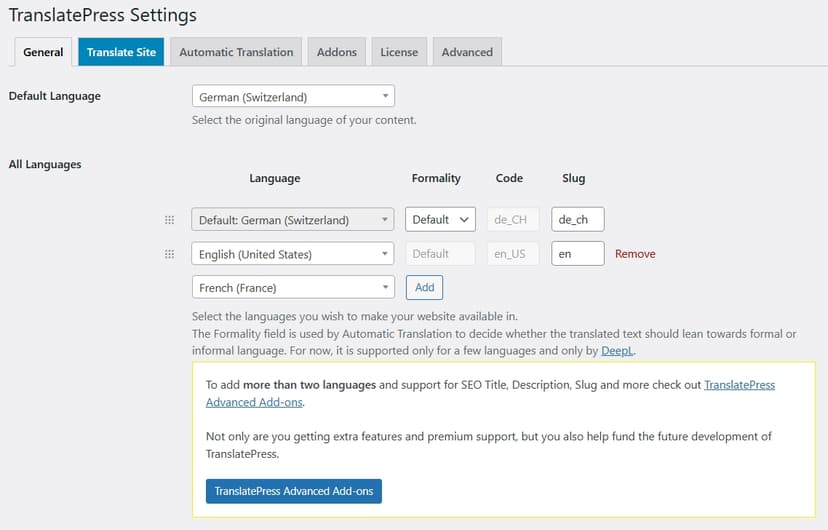
Task: Edit the en slug field
Action: [x=578, y=253]
